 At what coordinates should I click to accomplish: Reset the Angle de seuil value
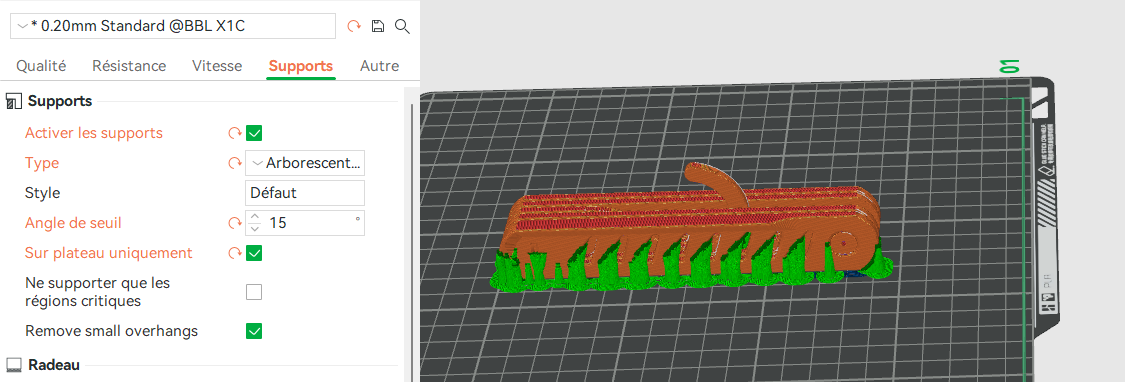235,223
